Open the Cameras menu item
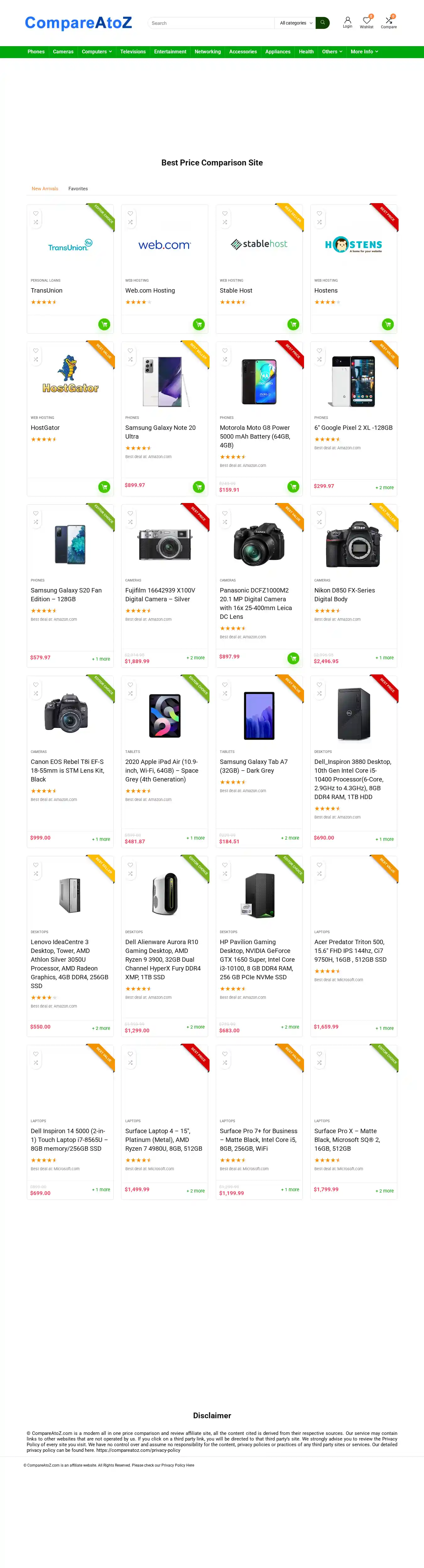 tap(63, 52)
